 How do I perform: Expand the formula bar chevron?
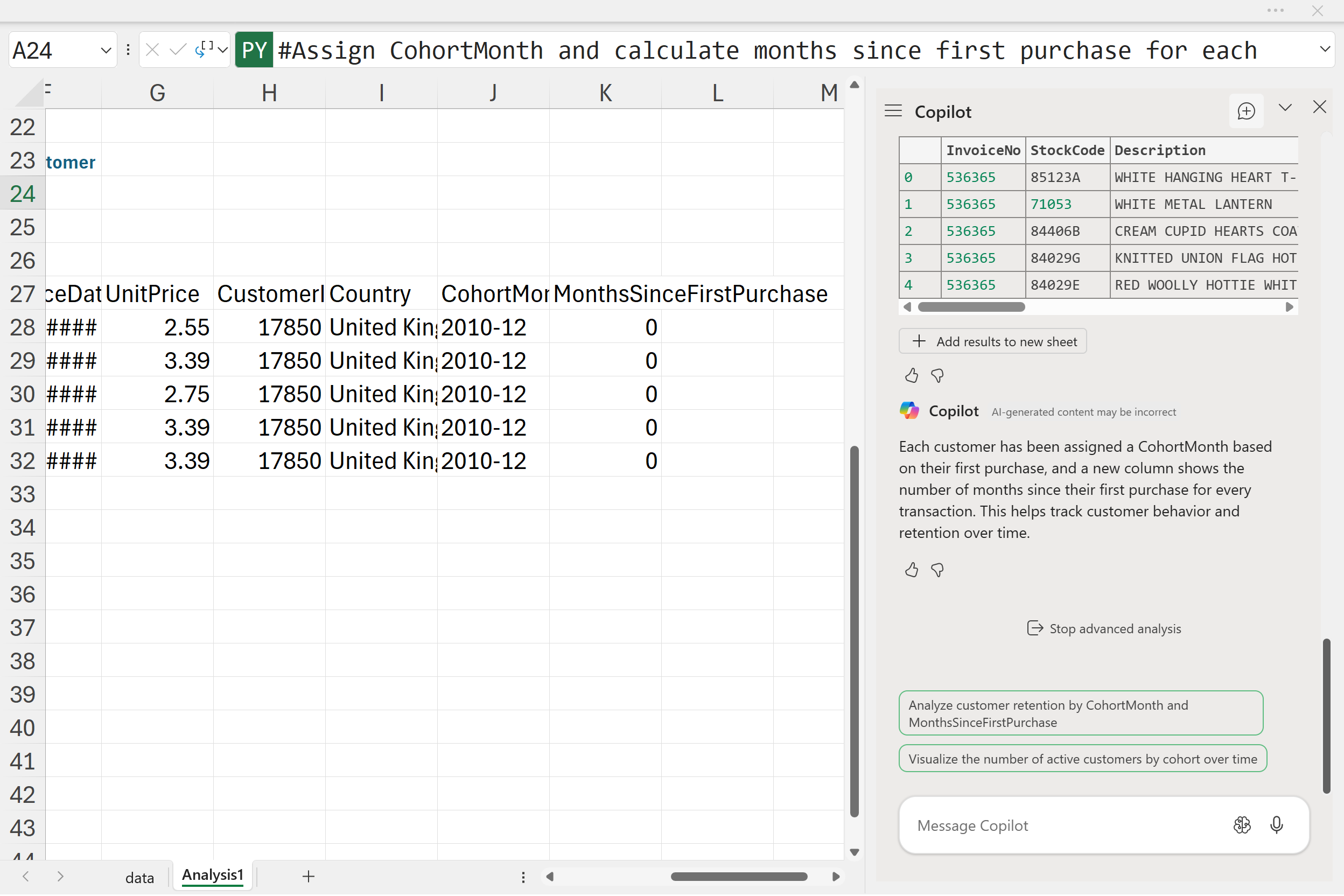pyautogui.click(x=1325, y=49)
